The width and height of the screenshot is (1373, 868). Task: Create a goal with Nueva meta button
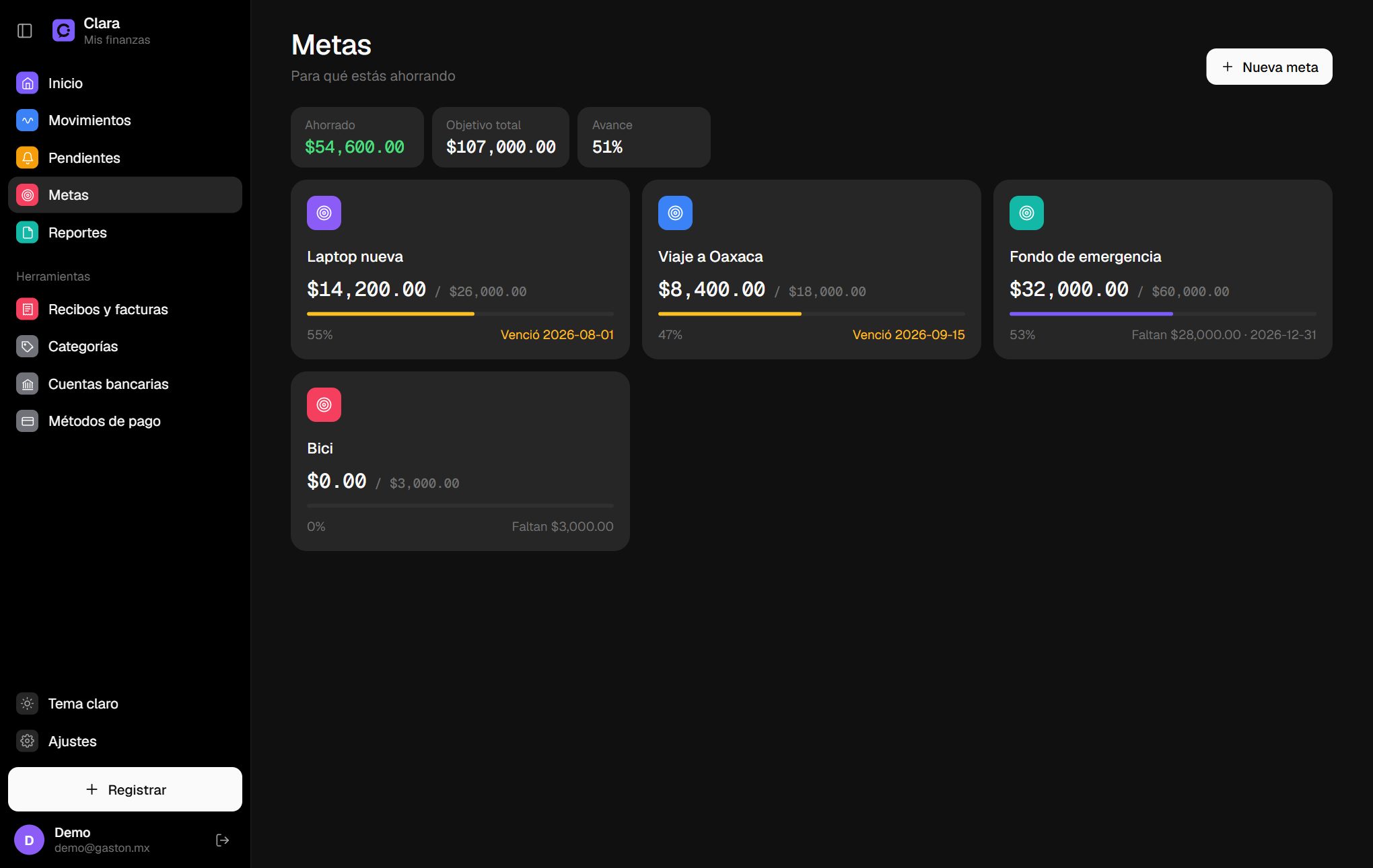click(1269, 67)
